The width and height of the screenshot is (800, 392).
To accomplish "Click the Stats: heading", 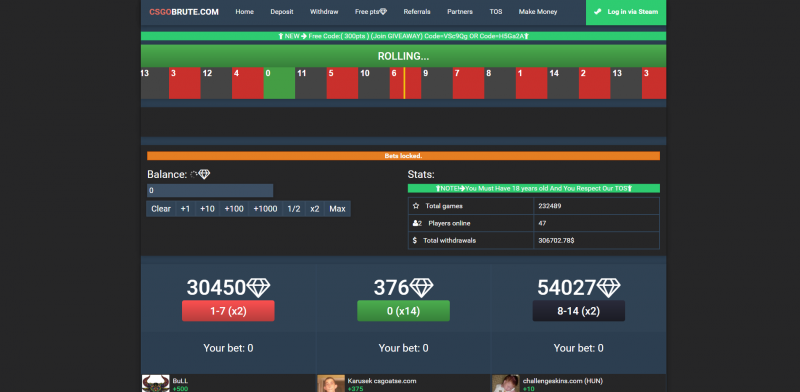I will click(x=421, y=175).
